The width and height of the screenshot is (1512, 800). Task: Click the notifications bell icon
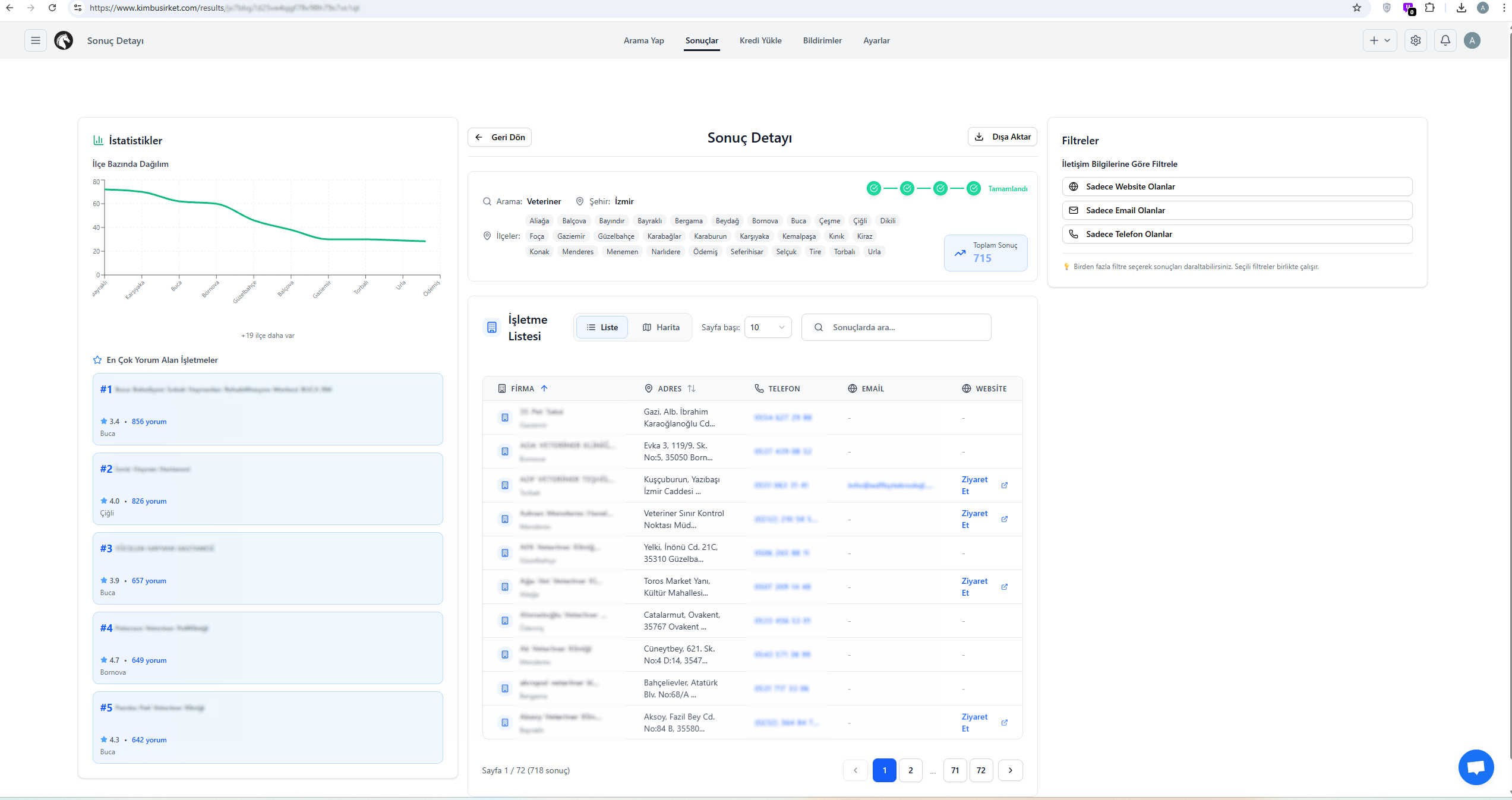pos(1445,40)
